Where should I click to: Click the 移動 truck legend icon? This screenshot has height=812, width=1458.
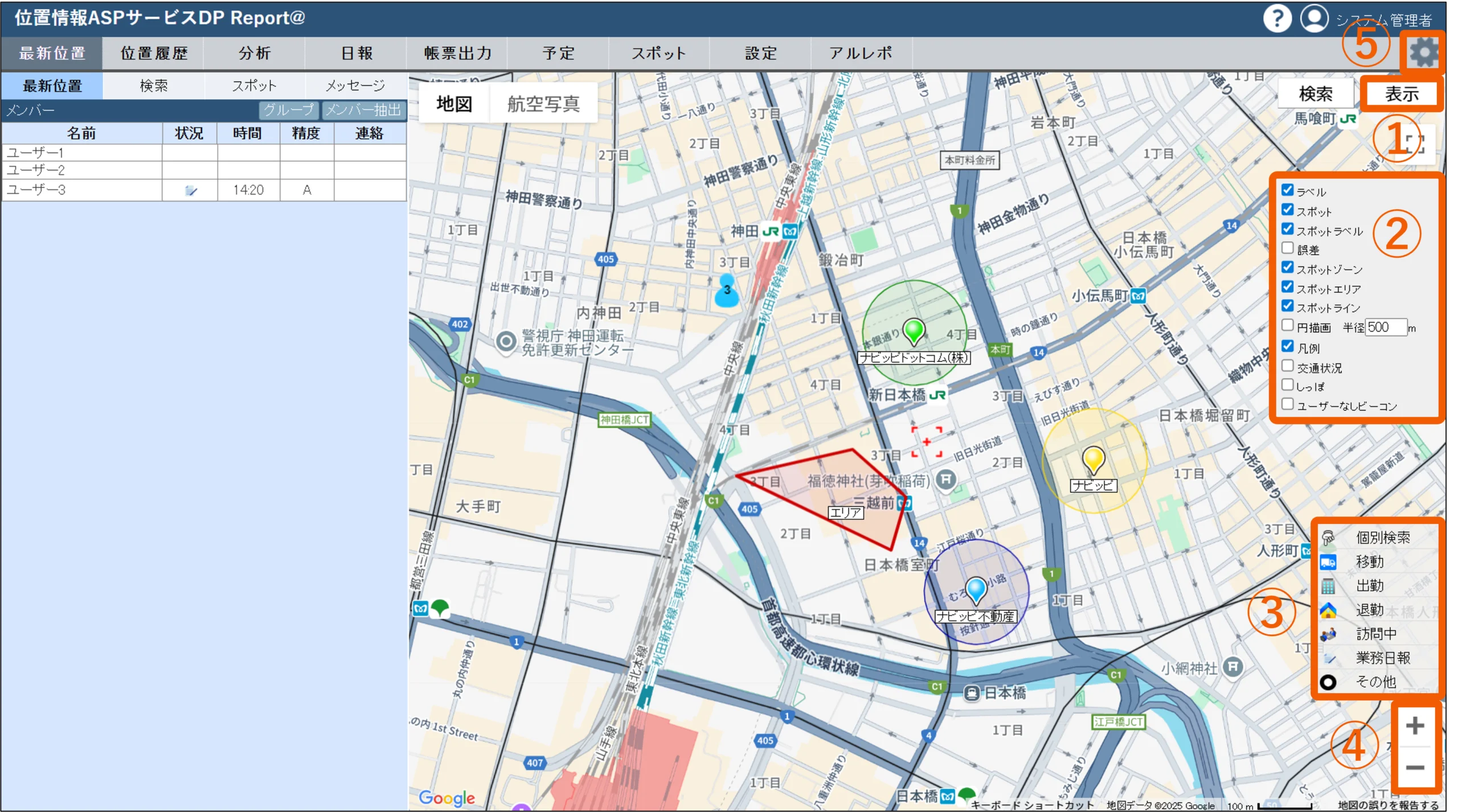1327,562
